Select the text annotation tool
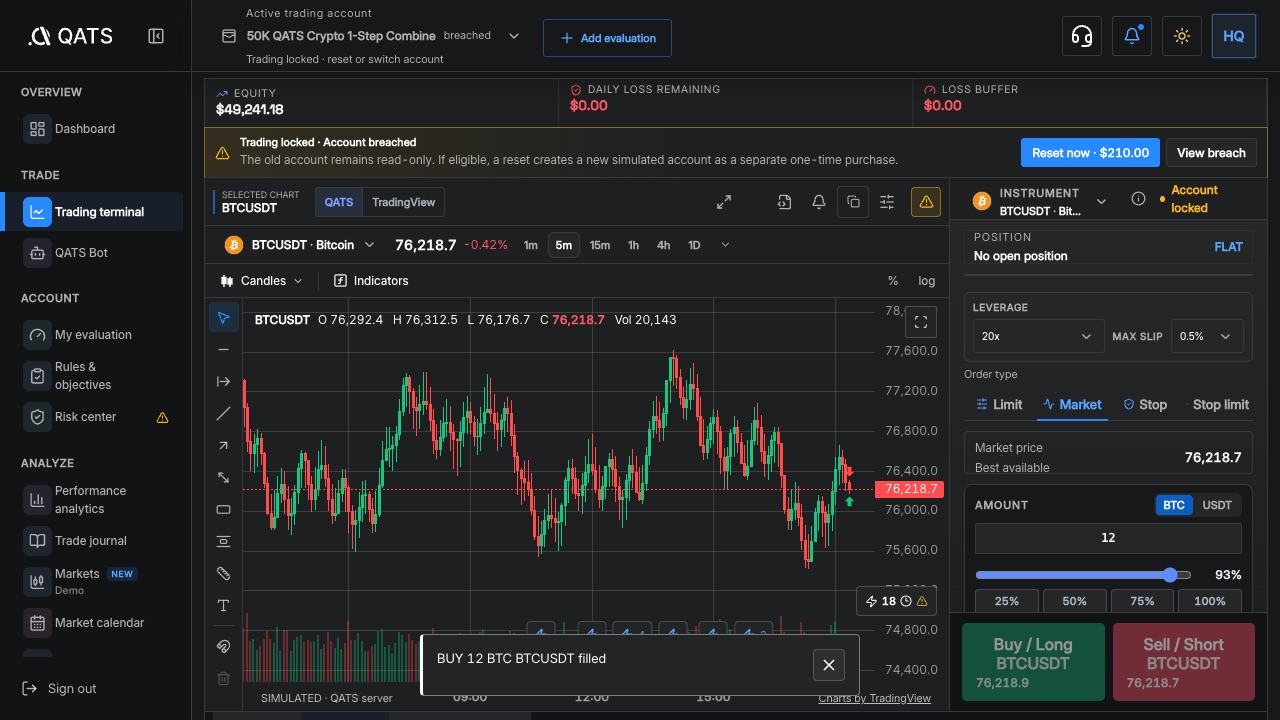Viewport: 1280px width, 720px height. tap(224, 606)
